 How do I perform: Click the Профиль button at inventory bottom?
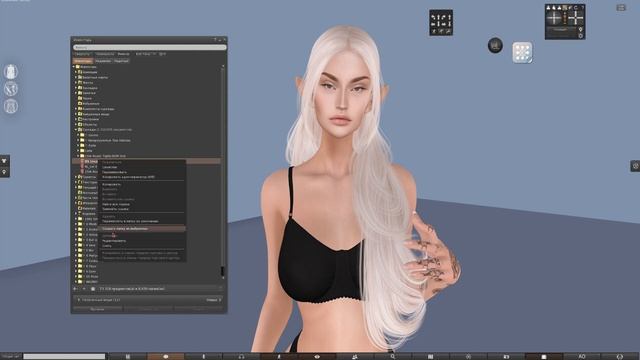point(98,309)
